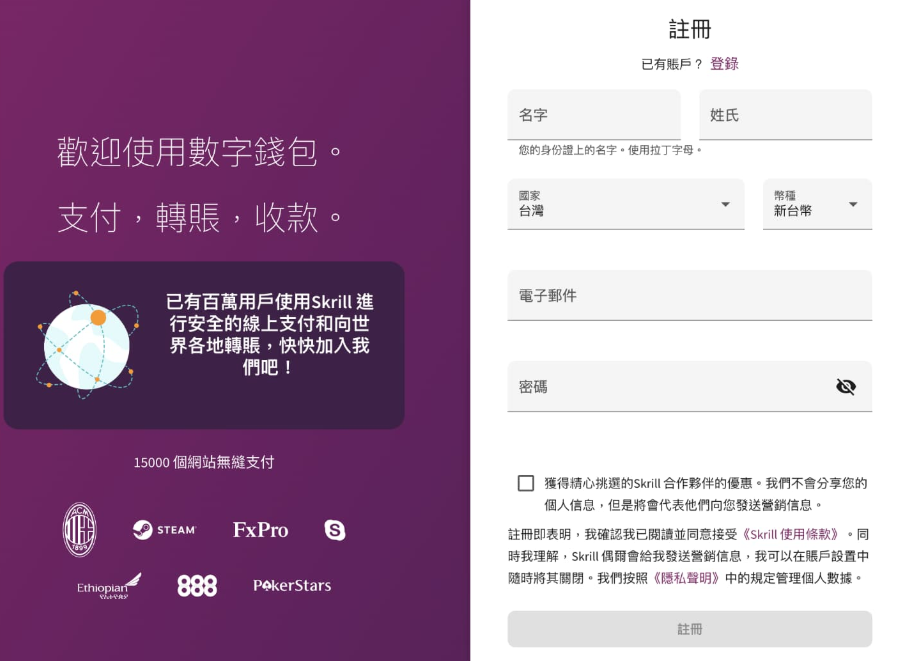Check the Skrill partner offers checkbox
The image size is (899, 661).
pos(526,484)
